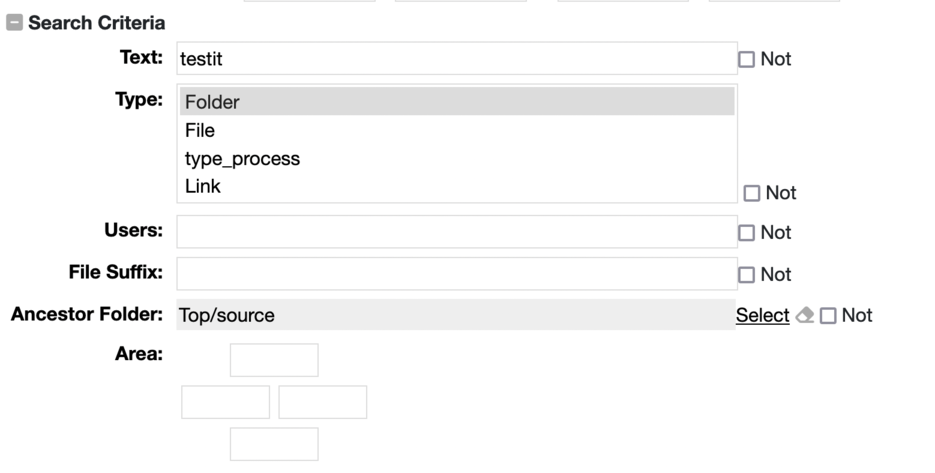Collapse the Search Criteria section

(15, 23)
